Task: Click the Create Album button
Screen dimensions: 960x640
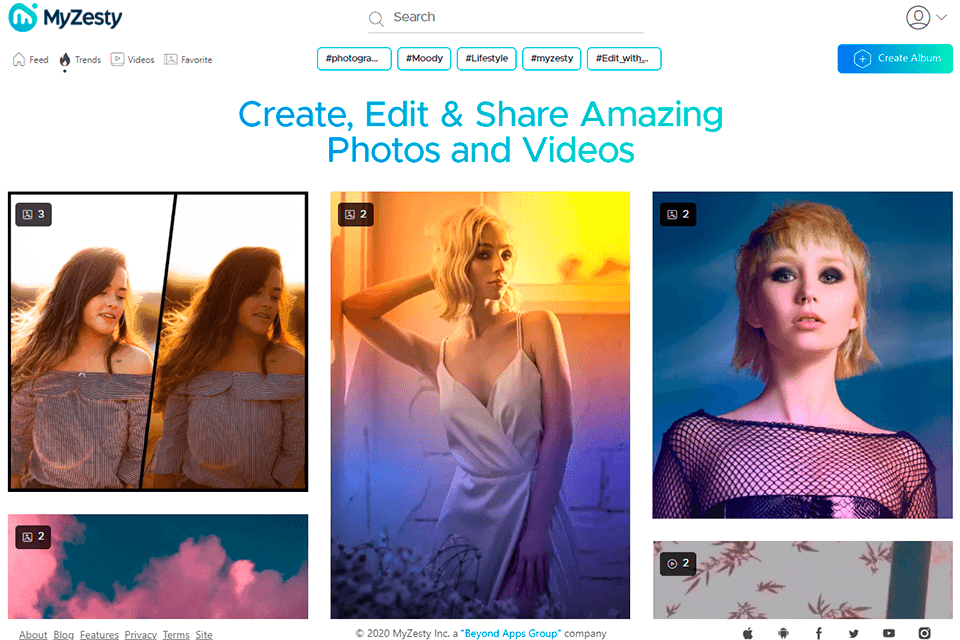Action: 894,58
